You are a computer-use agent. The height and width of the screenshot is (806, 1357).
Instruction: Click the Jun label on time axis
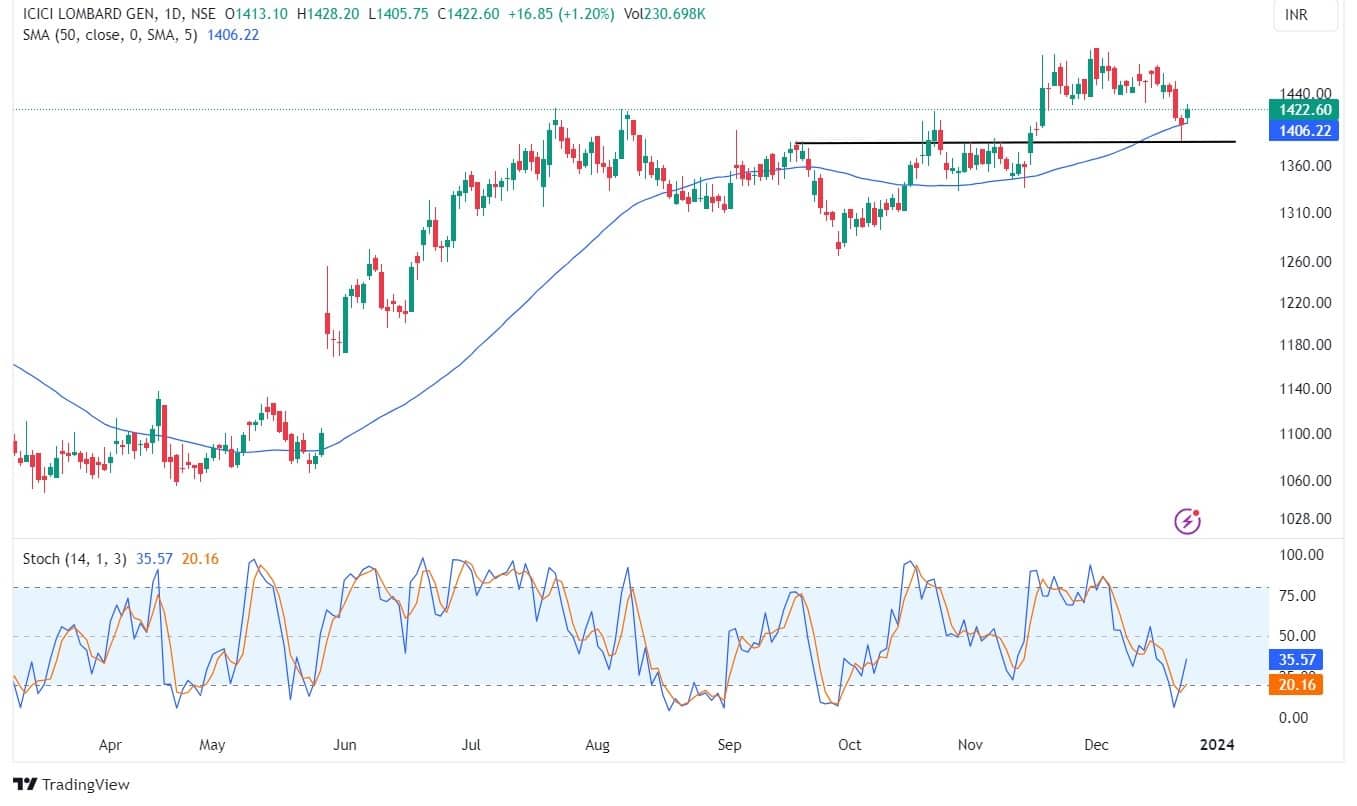344,745
